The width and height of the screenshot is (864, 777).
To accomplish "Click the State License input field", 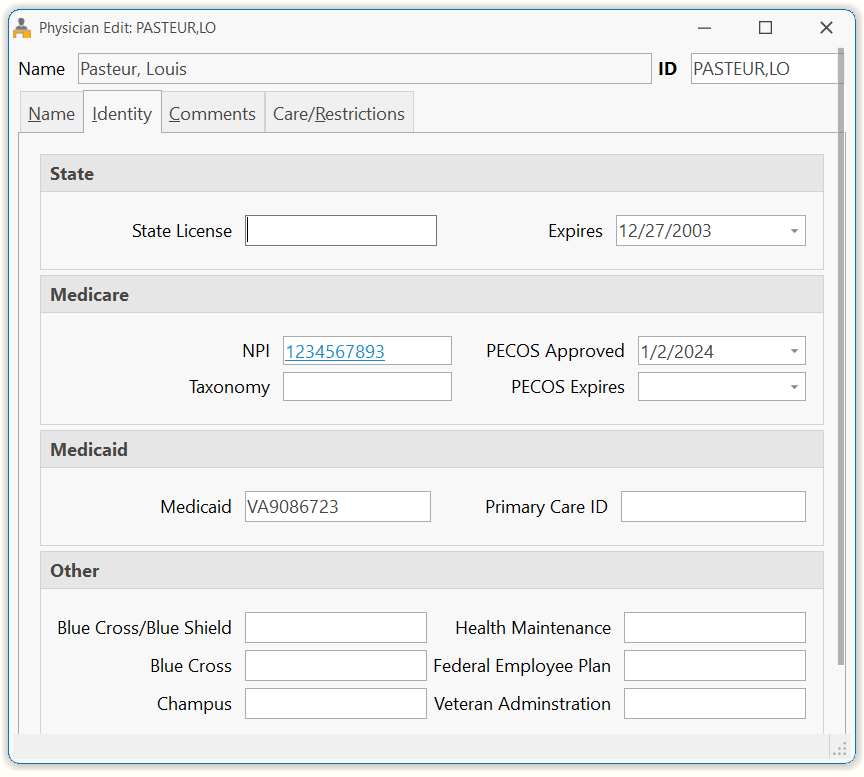I will [x=341, y=231].
